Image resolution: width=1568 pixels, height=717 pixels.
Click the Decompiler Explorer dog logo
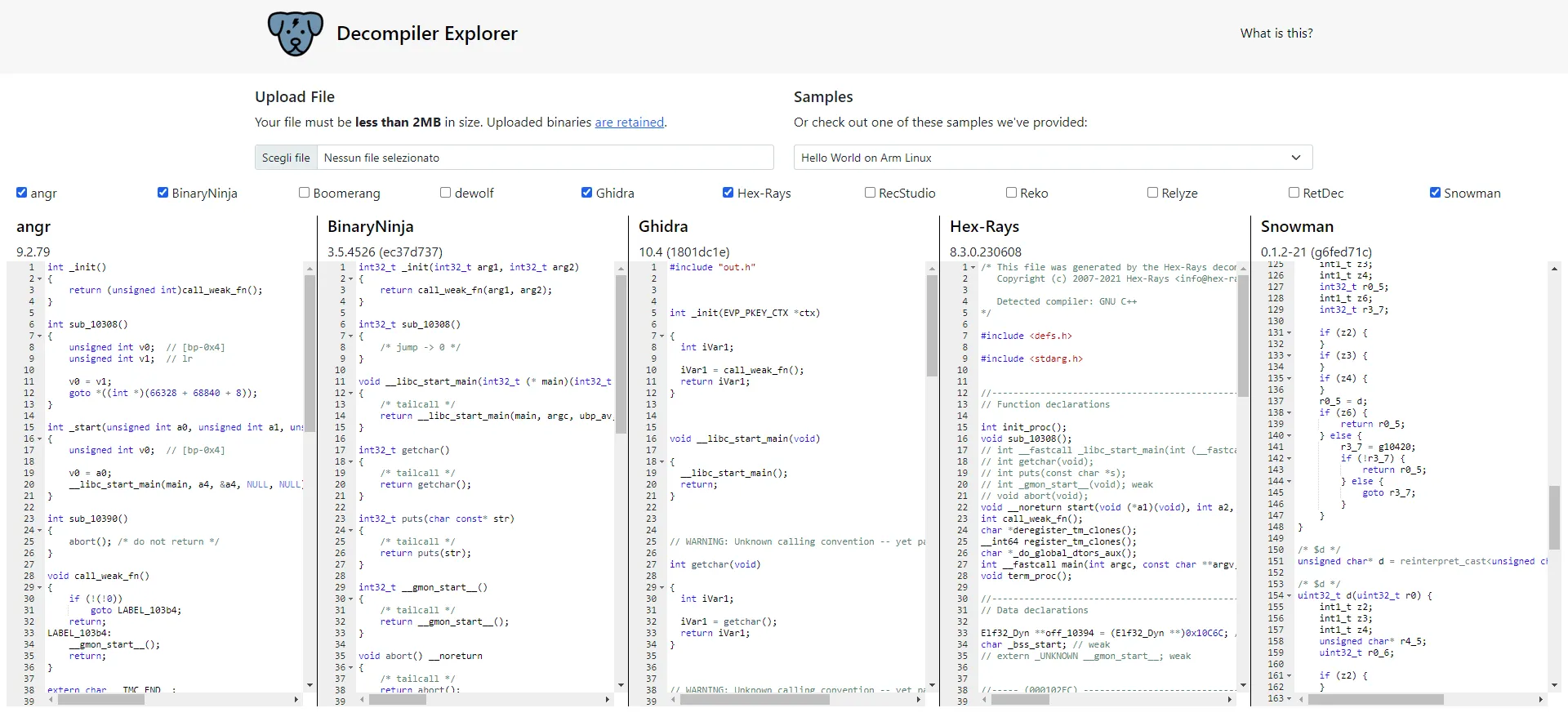(295, 33)
